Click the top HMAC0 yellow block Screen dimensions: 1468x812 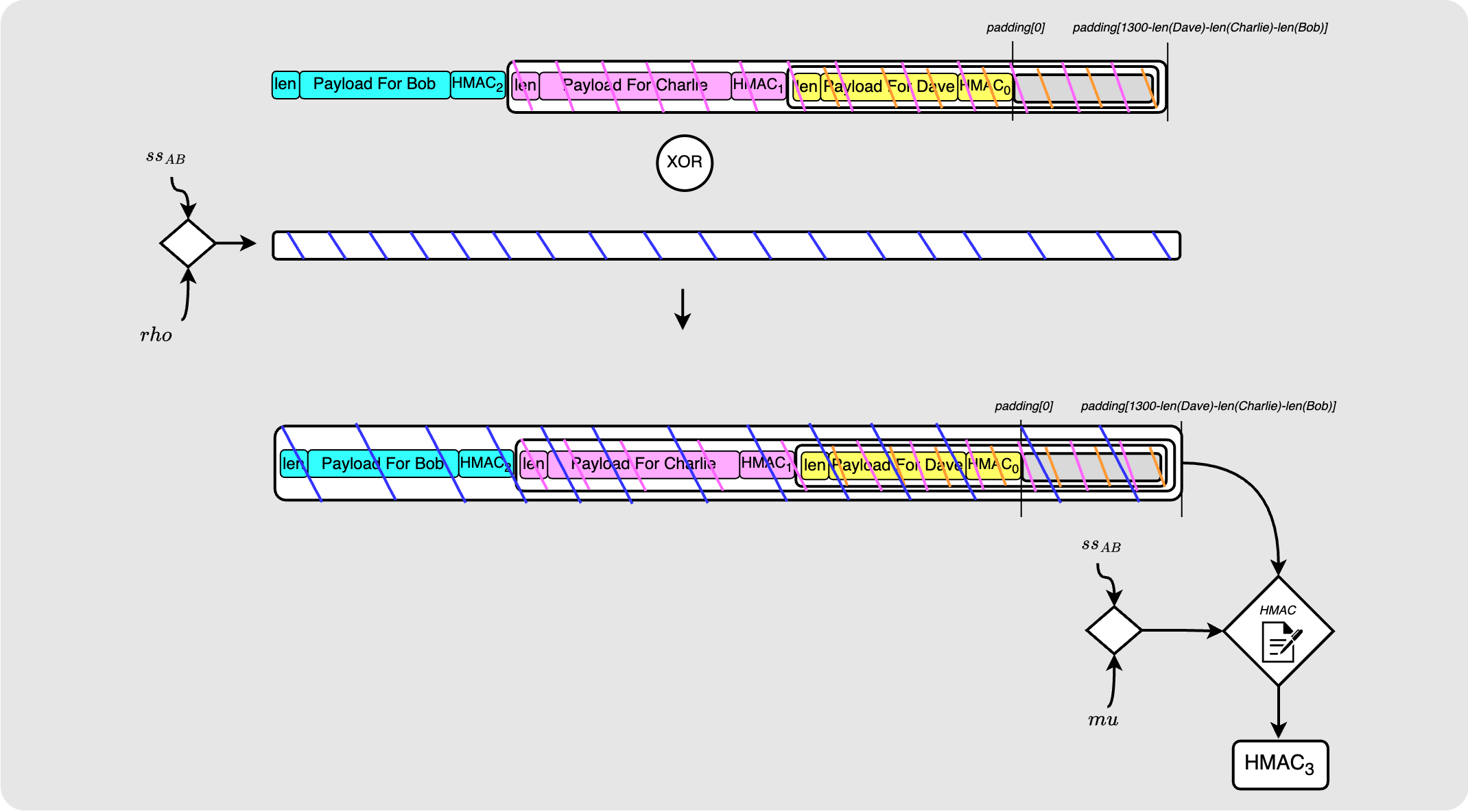pyautogui.click(x=985, y=87)
